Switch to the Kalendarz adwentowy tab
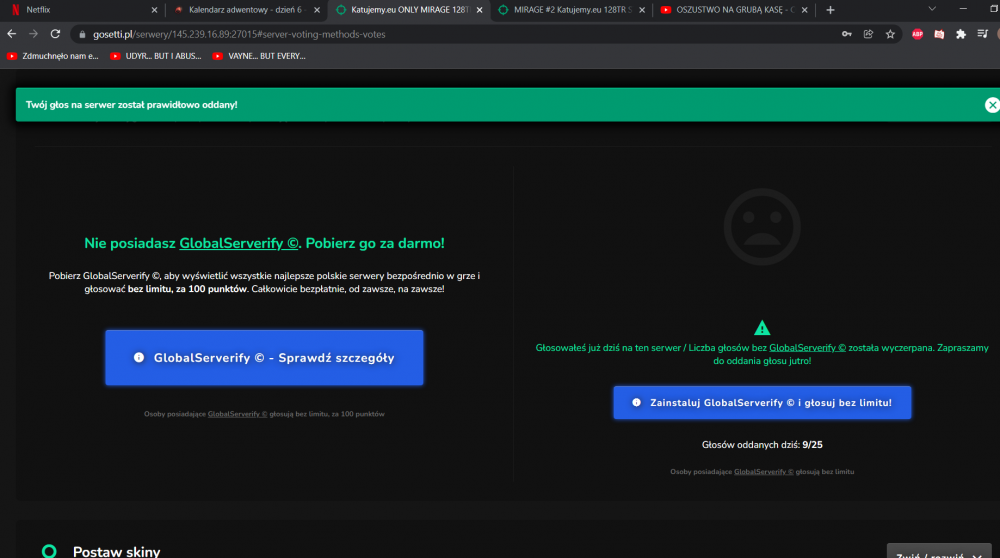The height and width of the screenshot is (558, 1000). (246, 10)
